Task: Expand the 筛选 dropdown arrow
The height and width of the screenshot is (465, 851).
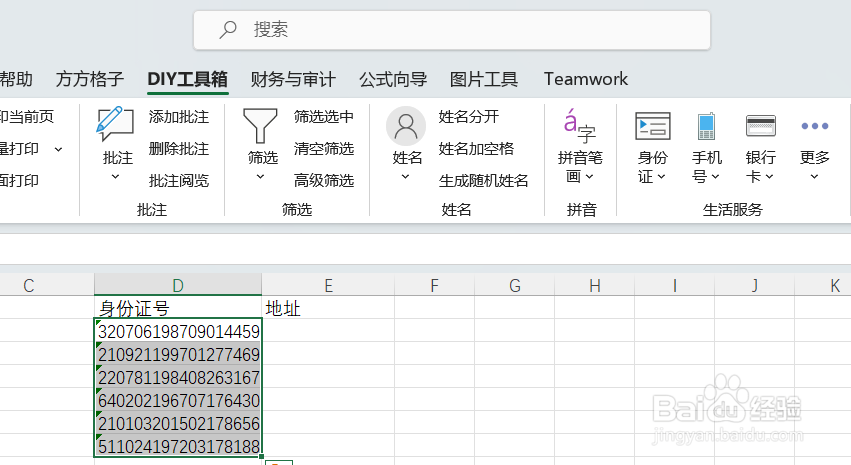Action: 260,176
